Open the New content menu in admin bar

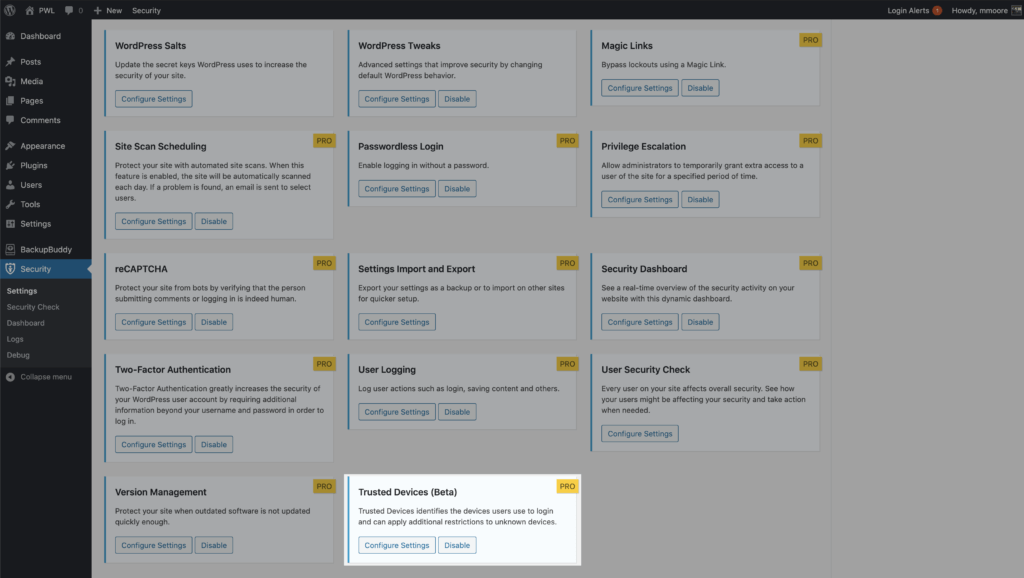pos(107,10)
